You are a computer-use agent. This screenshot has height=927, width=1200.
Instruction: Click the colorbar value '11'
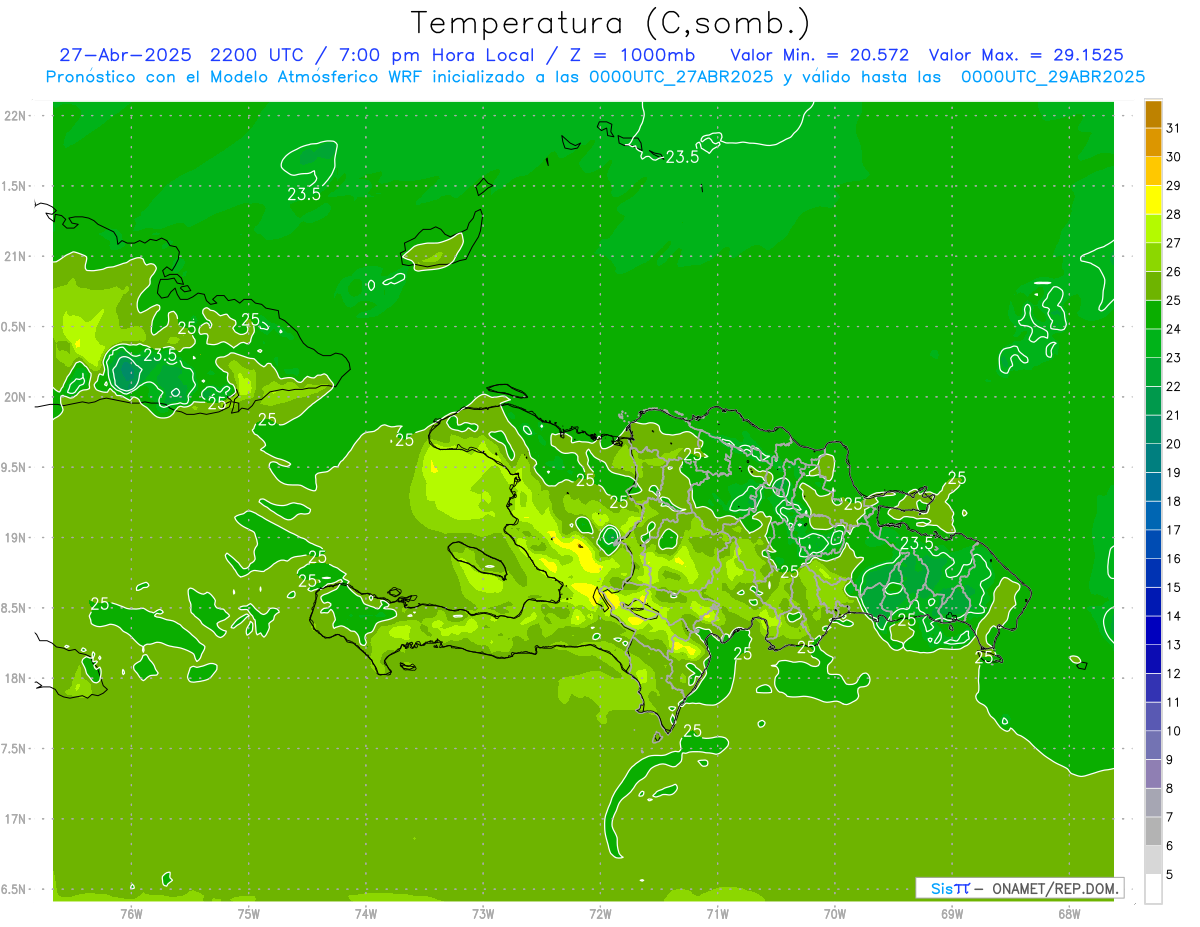click(x=1174, y=702)
